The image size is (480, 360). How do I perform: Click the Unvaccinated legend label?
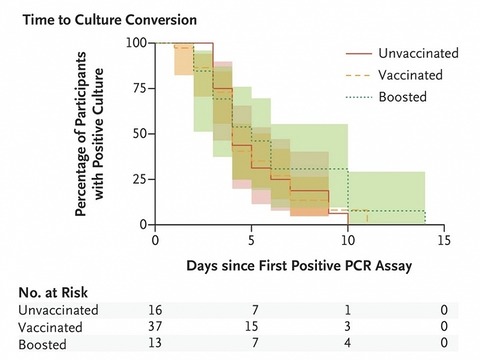(x=418, y=53)
